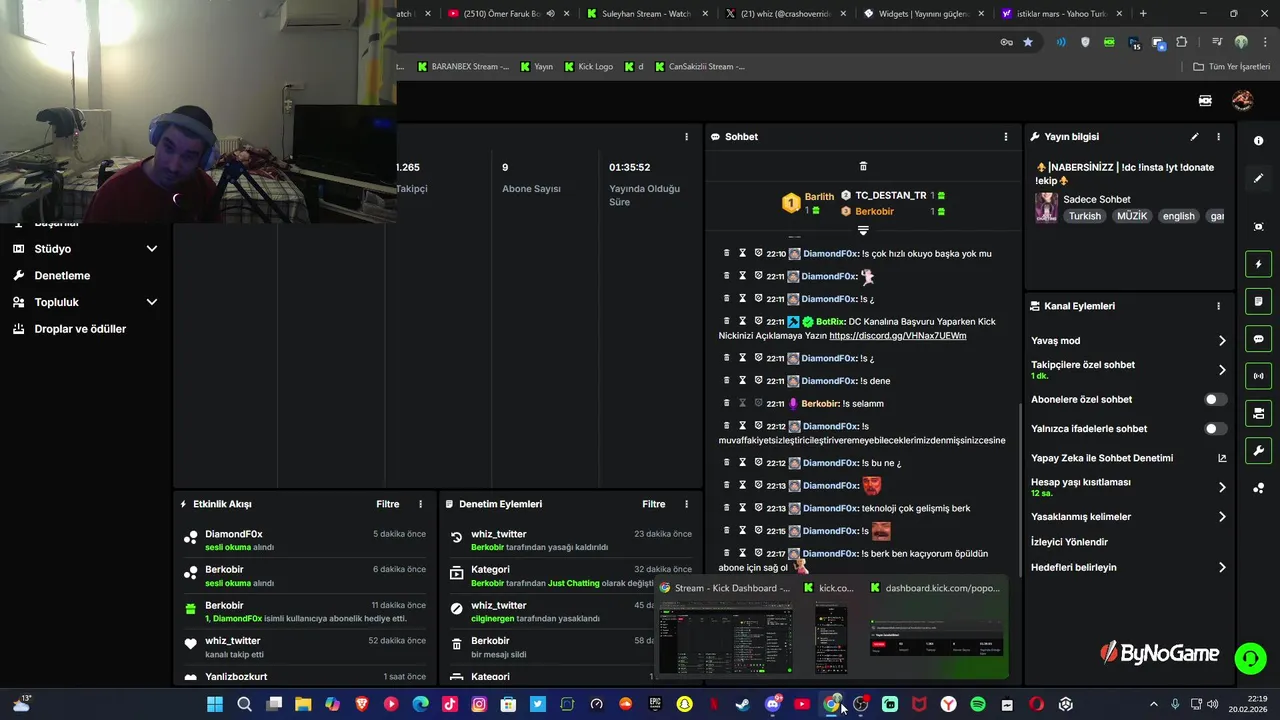This screenshot has width=1280, height=720.
Task: Expand the Topluluk sidebar section
Action: (152, 302)
